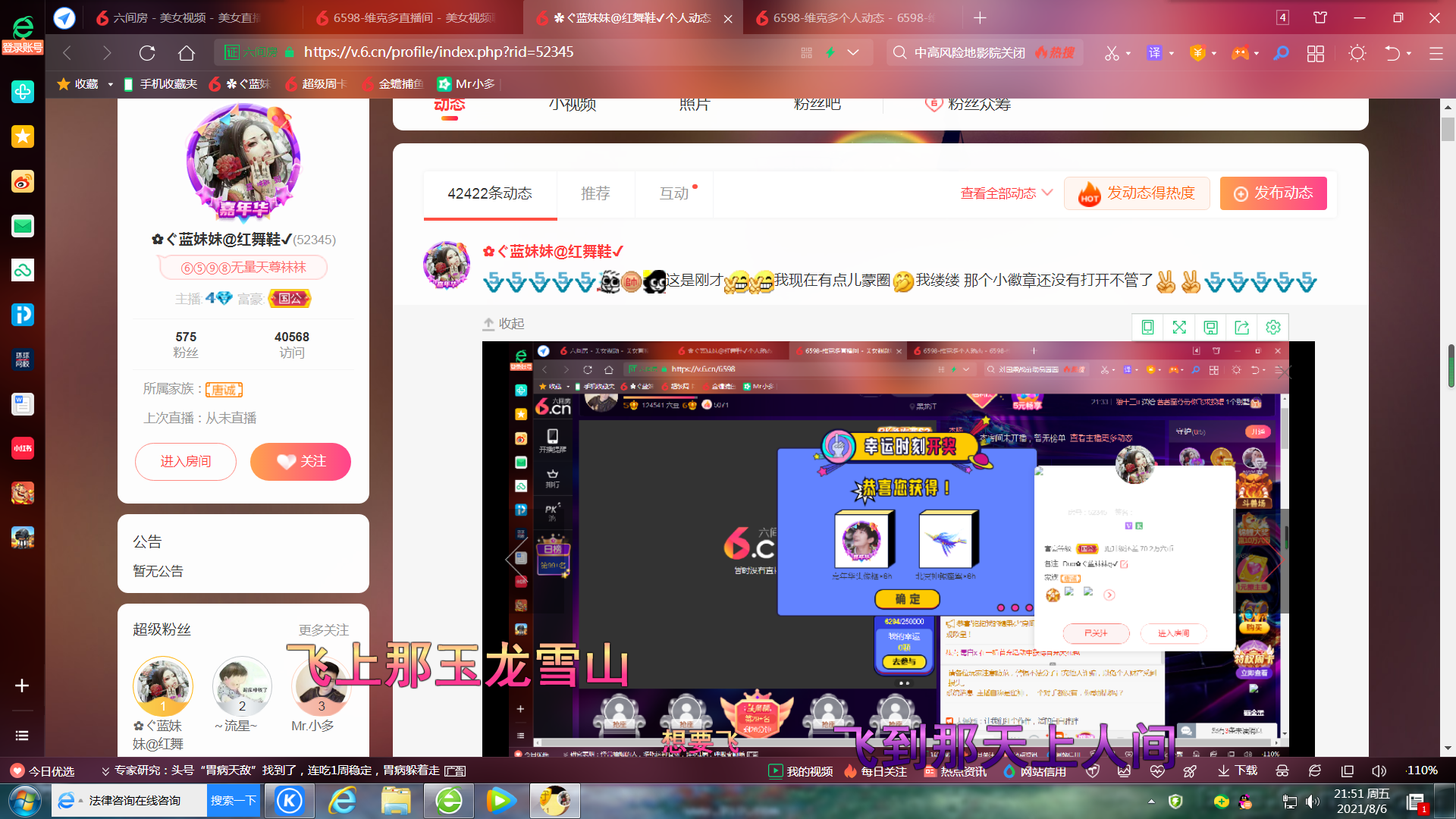The width and height of the screenshot is (1456, 819).
Task: Click the back navigation arrow
Action: click(x=67, y=52)
